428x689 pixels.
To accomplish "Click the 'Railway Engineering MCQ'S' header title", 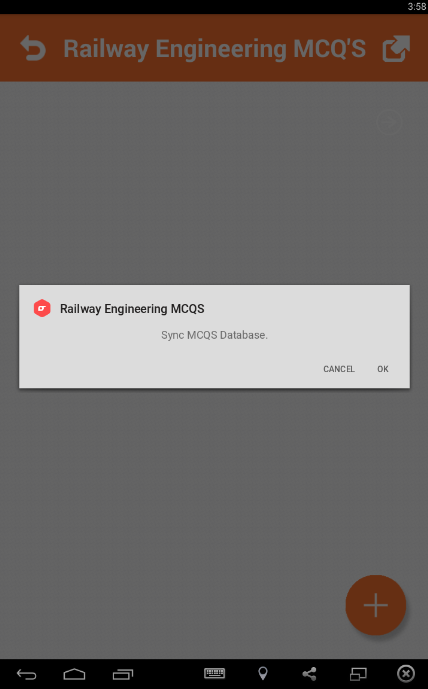I will pyautogui.click(x=215, y=48).
